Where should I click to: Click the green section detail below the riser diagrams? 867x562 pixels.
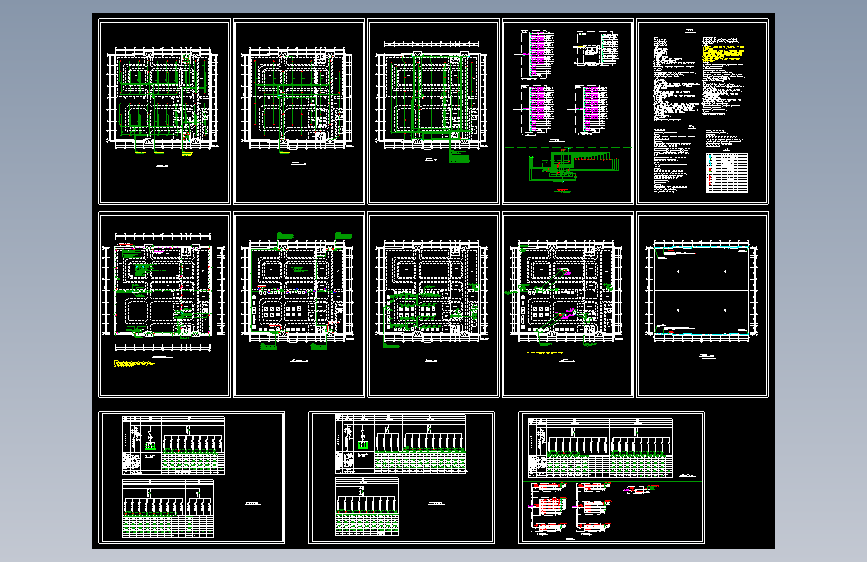(573, 165)
